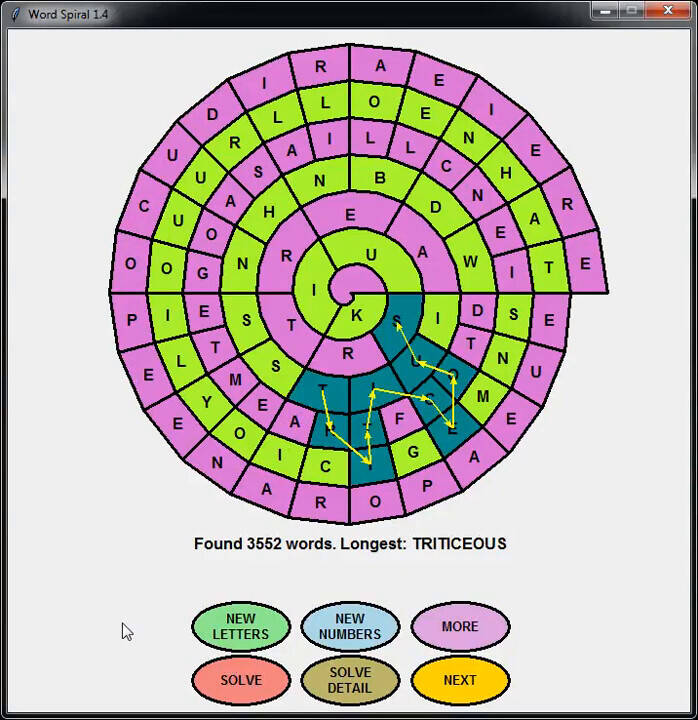Select the green B letter tile
This screenshot has height=720, width=698.
(x=380, y=179)
